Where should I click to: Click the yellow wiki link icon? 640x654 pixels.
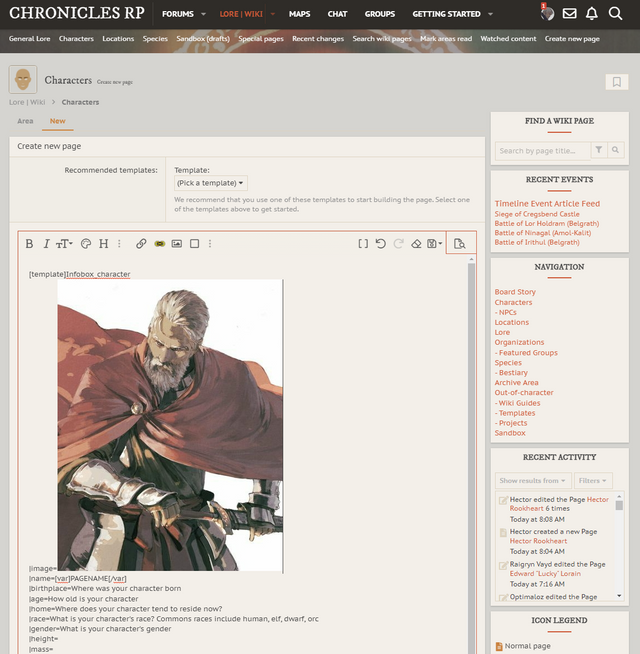160,244
